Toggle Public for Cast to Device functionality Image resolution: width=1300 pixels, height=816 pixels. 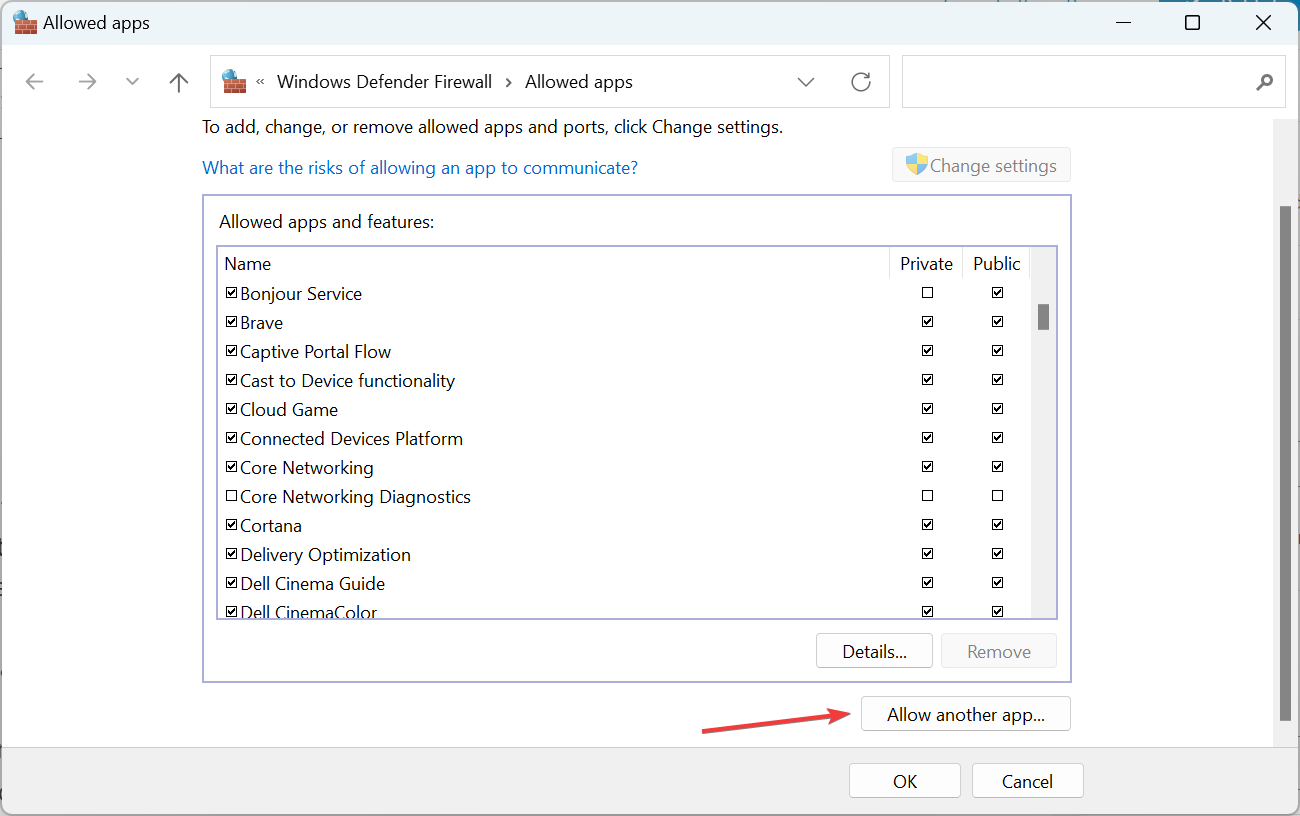point(997,380)
